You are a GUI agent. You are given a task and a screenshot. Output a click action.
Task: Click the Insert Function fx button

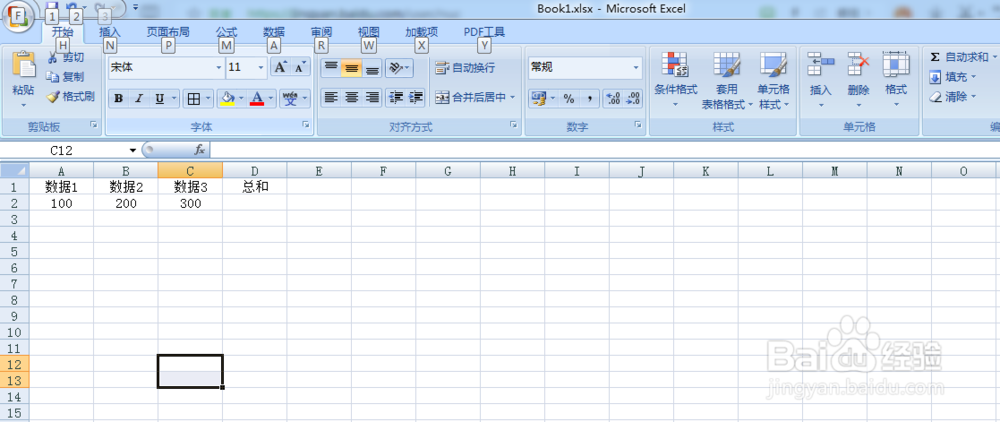point(200,150)
